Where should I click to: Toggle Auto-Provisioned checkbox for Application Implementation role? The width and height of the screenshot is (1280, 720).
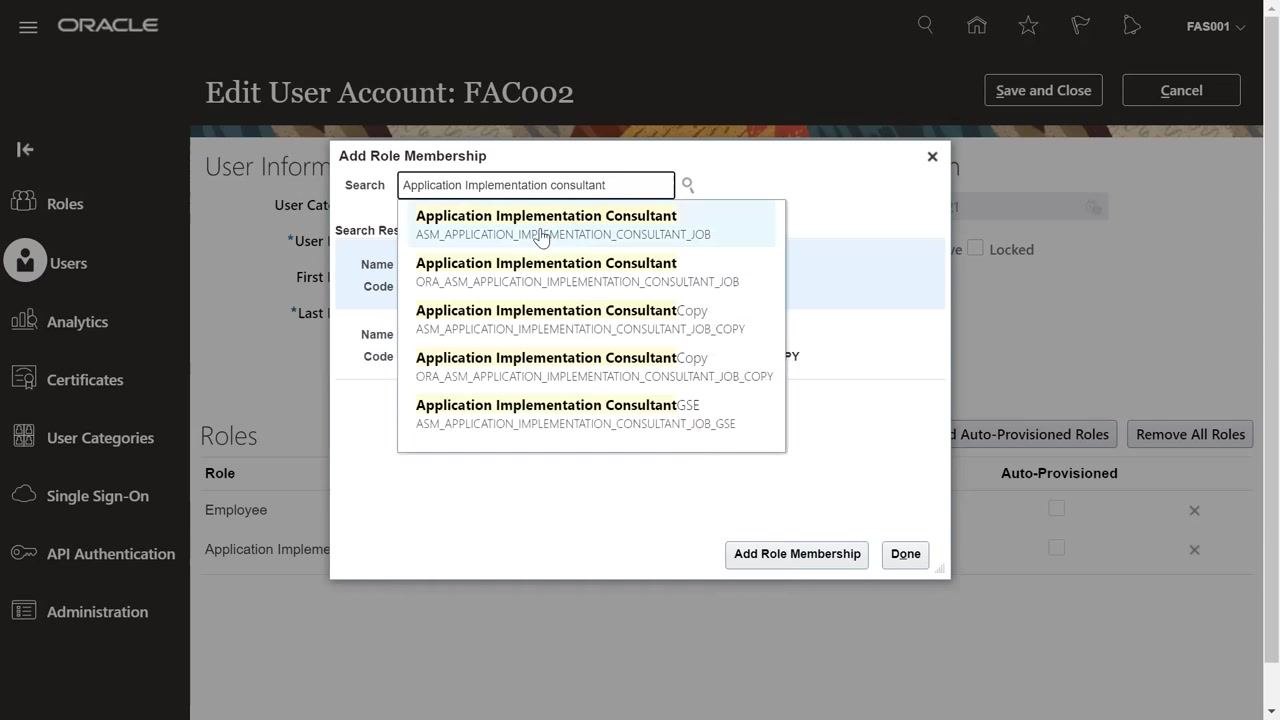click(x=1056, y=547)
